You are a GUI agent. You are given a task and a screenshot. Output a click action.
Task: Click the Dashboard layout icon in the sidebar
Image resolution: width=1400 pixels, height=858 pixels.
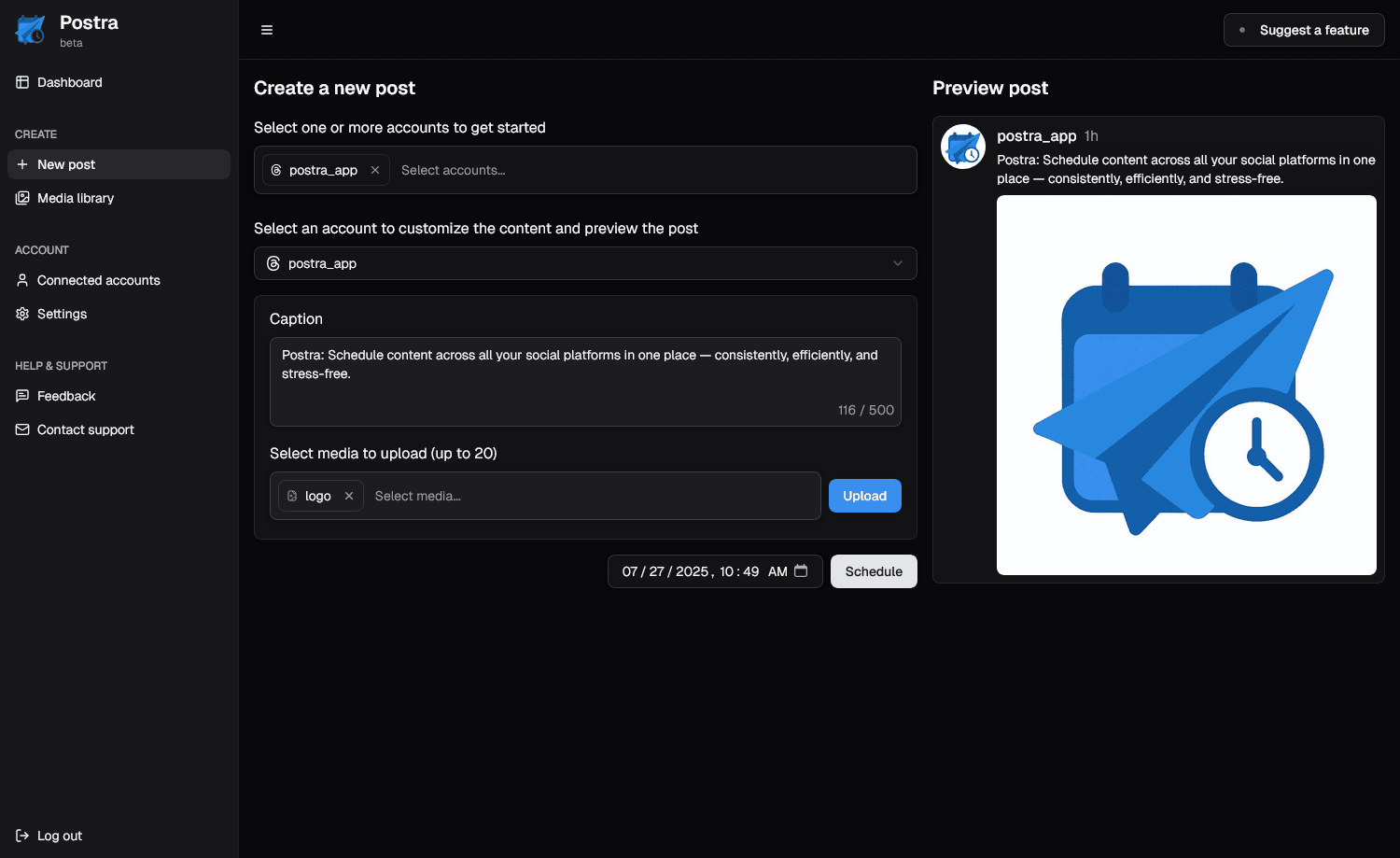point(22,82)
